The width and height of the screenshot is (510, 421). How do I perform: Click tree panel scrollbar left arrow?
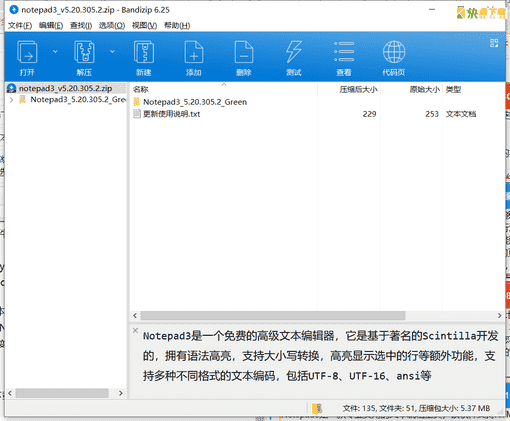click(x=10, y=393)
